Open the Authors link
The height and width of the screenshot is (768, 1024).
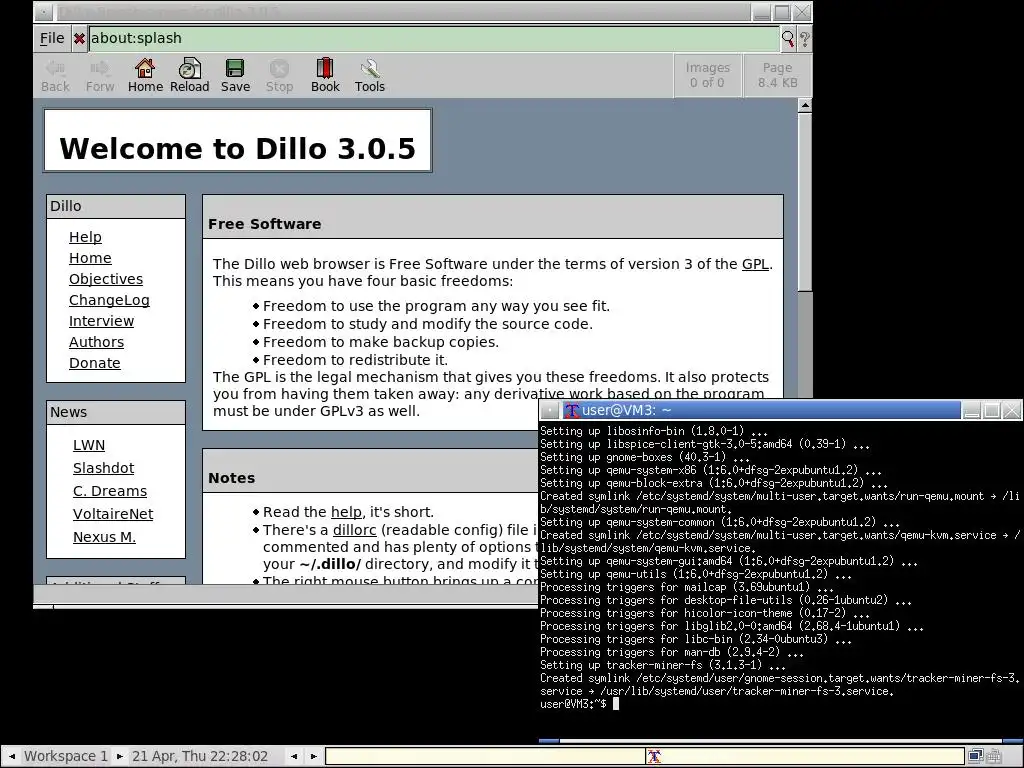[x=96, y=342]
